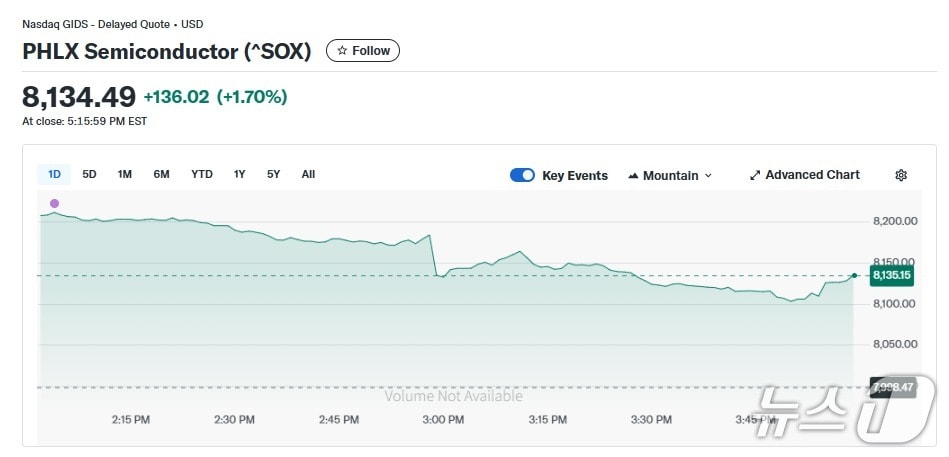This screenshot has width=949, height=457.
Task: Choose the 1M time range
Action: [125, 174]
